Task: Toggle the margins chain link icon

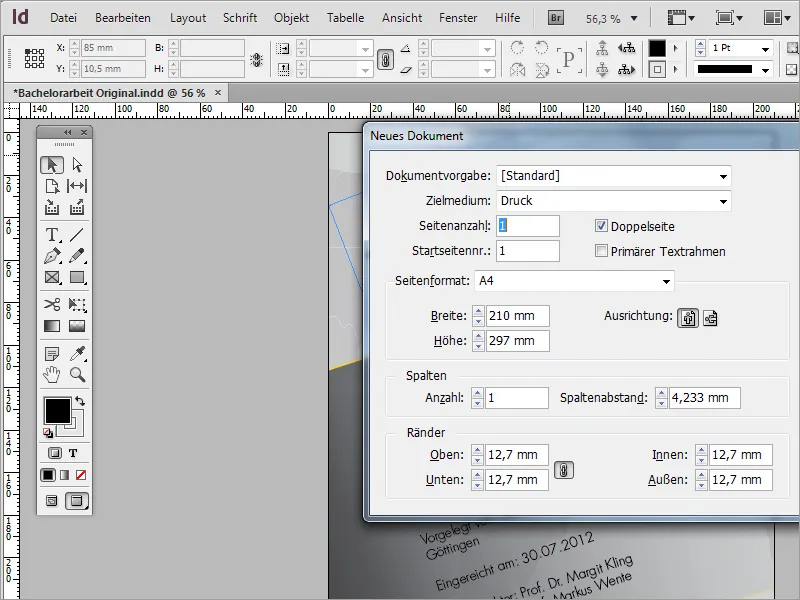Action: pos(564,468)
